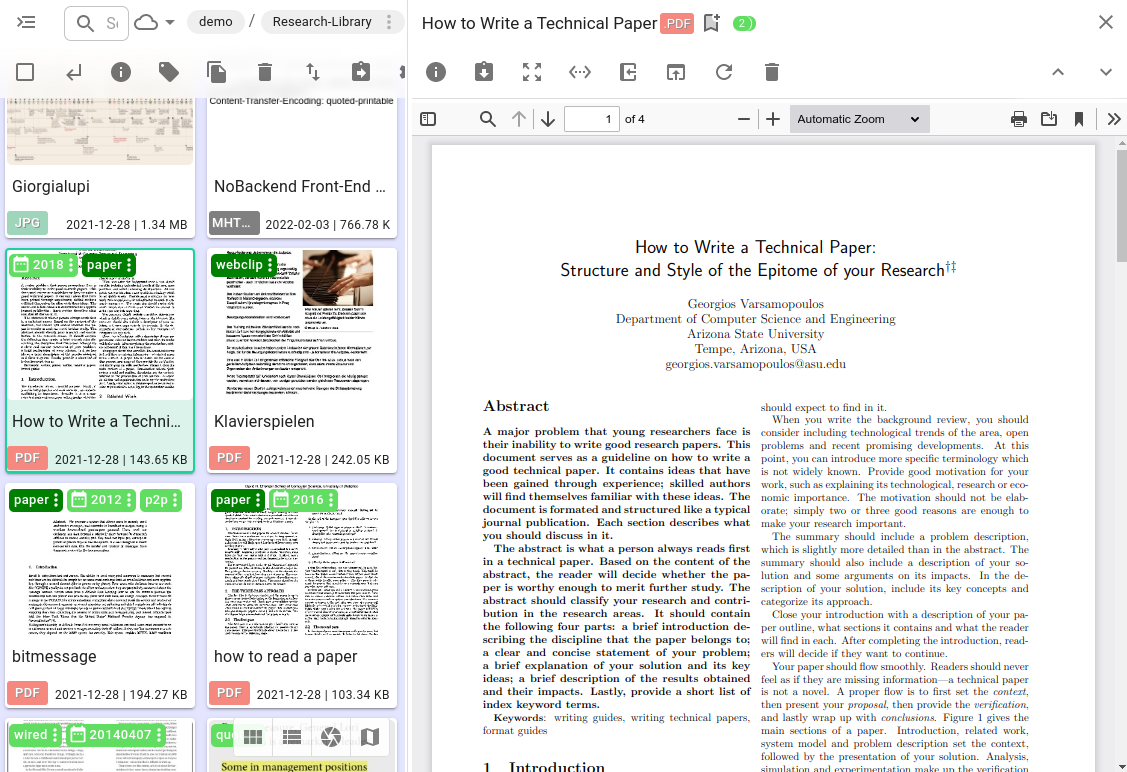Zoom in the PDF with plus

coord(773,119)
